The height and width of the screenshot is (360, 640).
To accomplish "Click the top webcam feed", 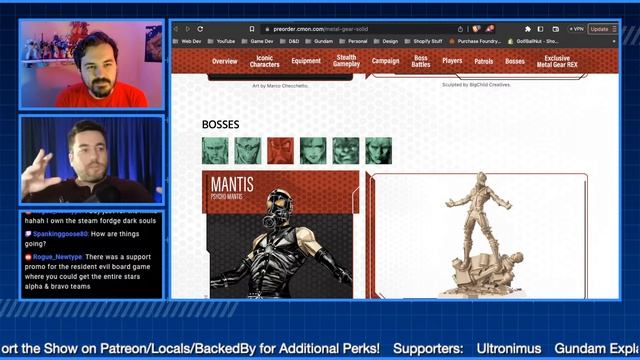I will [92, 64].
